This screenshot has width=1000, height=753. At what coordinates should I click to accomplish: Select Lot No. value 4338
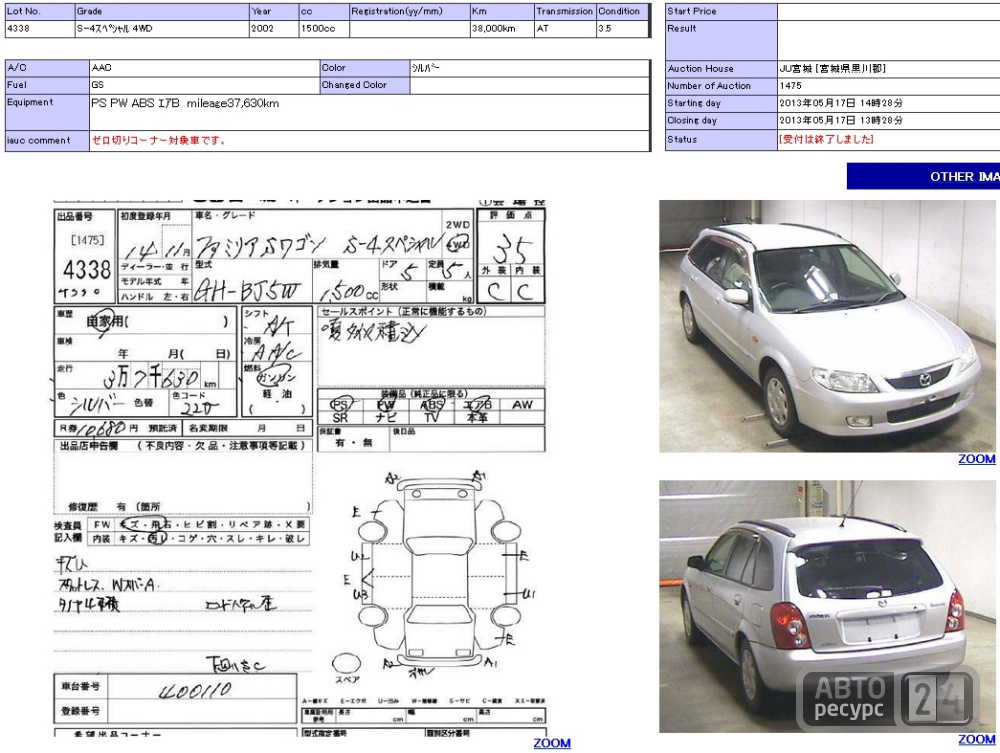point(18,29)
